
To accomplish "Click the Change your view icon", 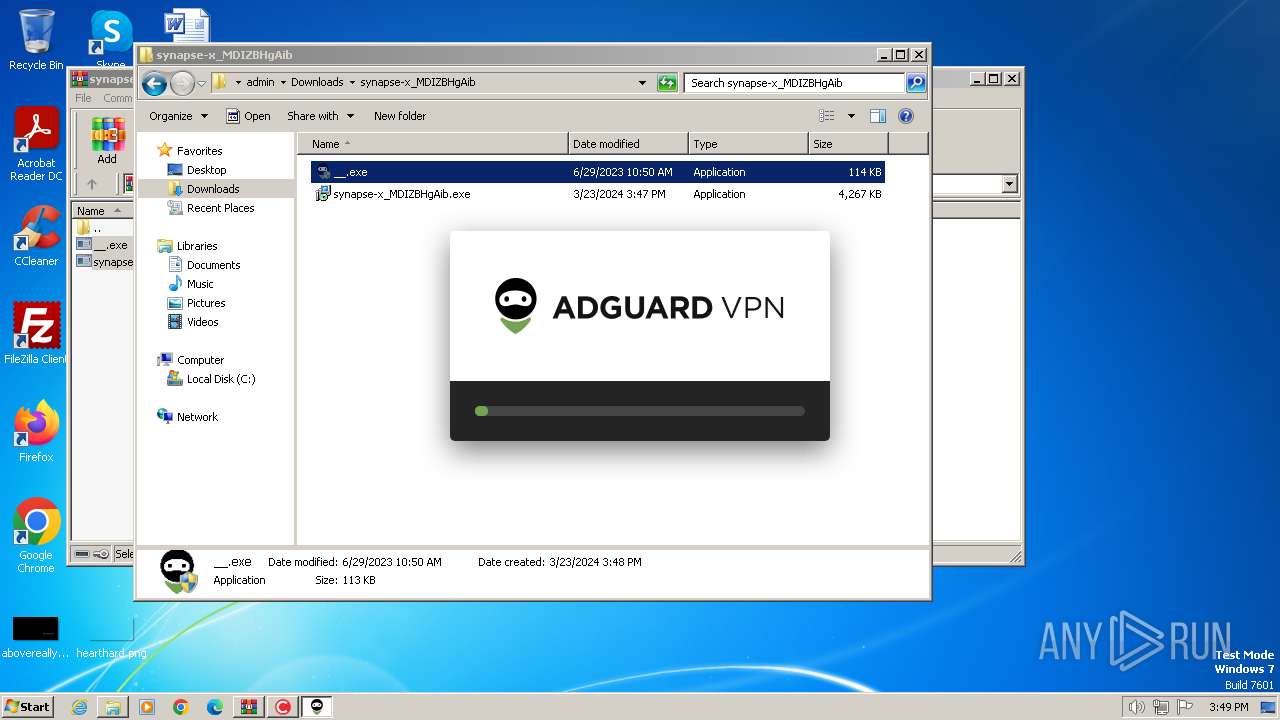I will pos(827,116).
